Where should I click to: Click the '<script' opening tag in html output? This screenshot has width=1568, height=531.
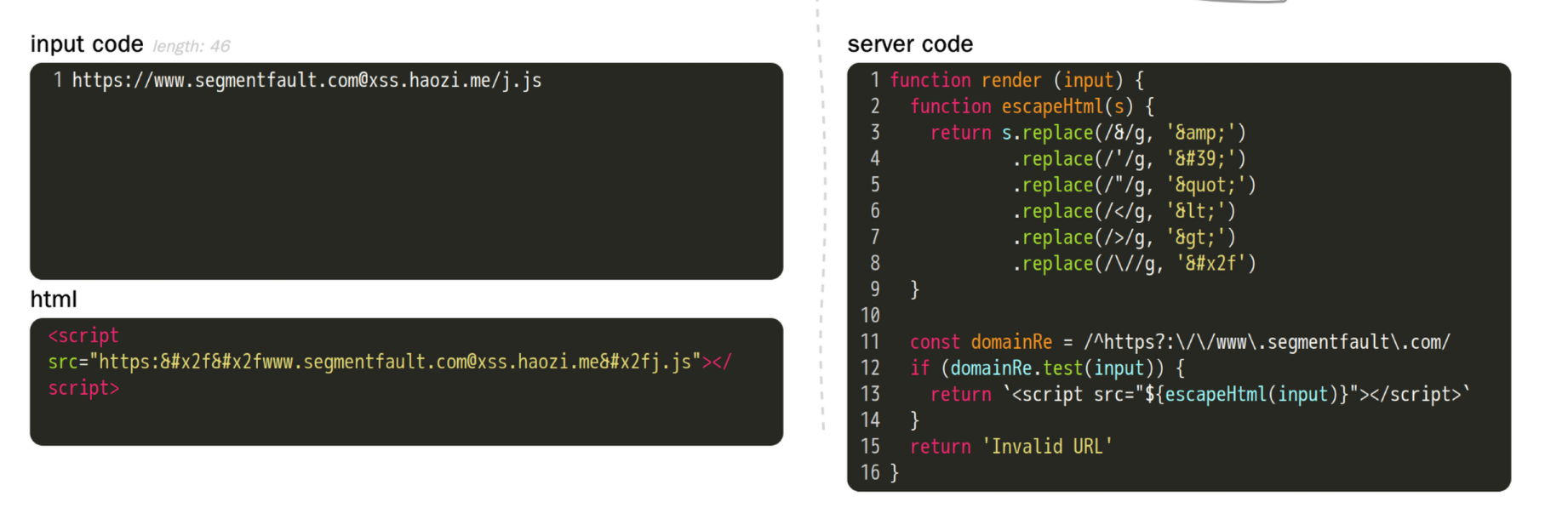pos(83,335)
